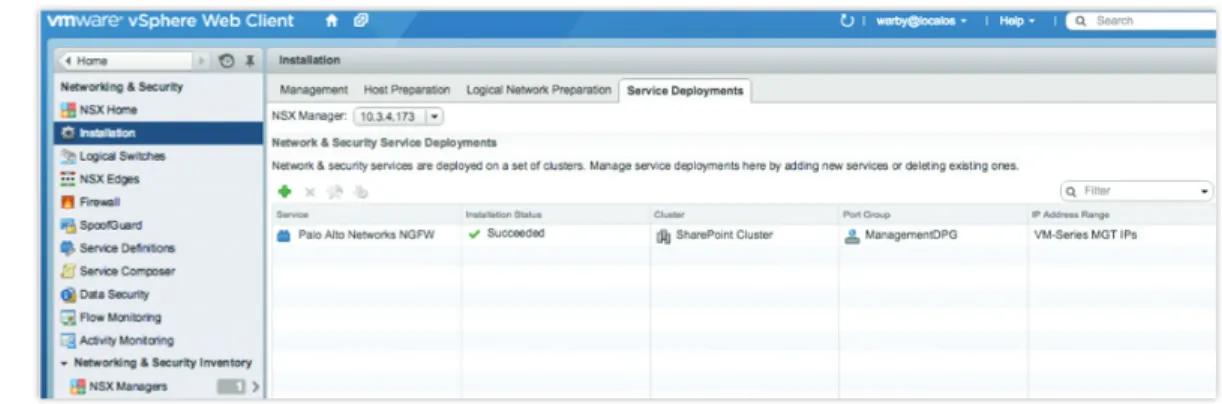Click the Service Composer icon
Screen dimensions: 1222x404
[x=68, y=271]
